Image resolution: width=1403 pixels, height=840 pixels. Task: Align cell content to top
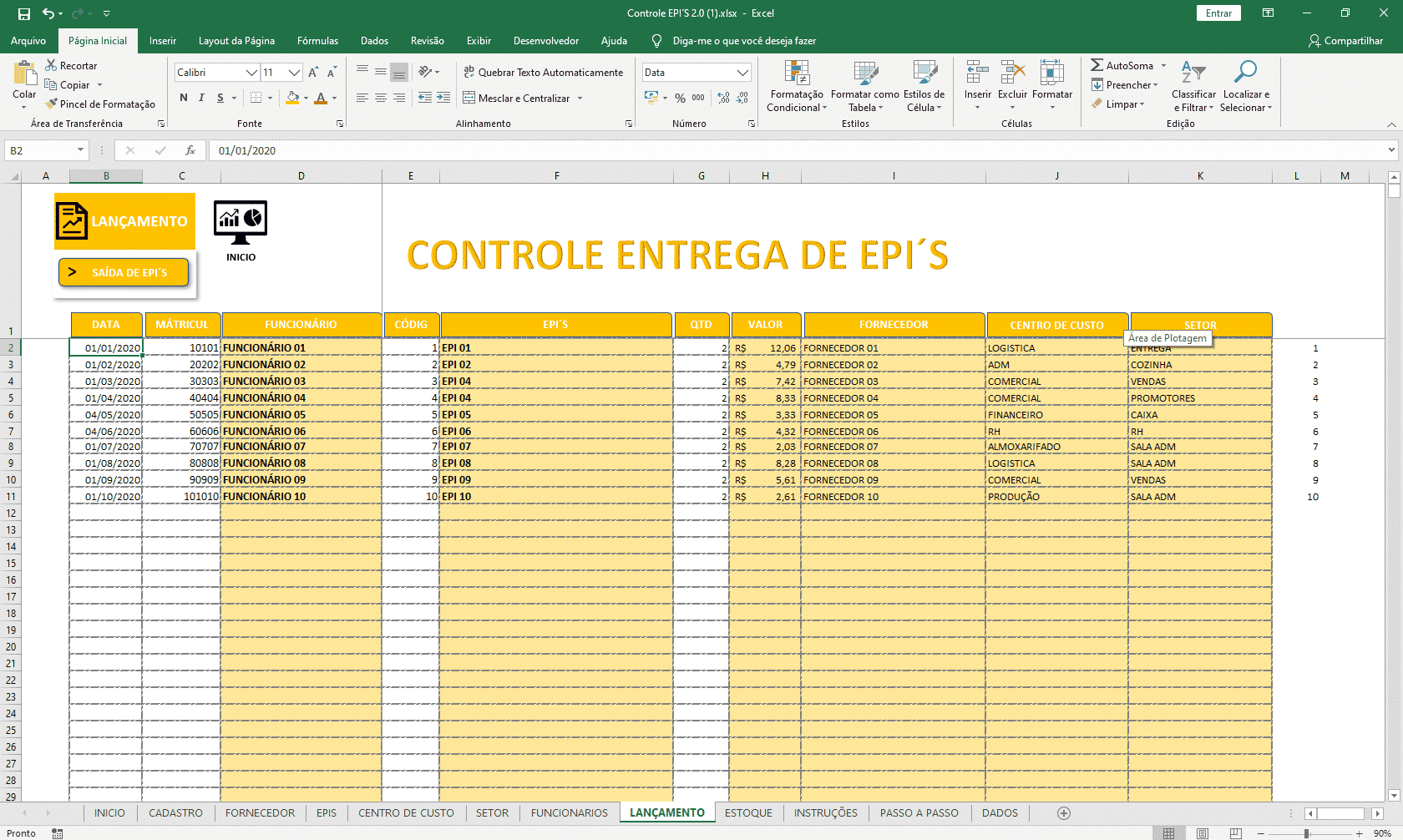pyautogui.click(x=362, y=72)
